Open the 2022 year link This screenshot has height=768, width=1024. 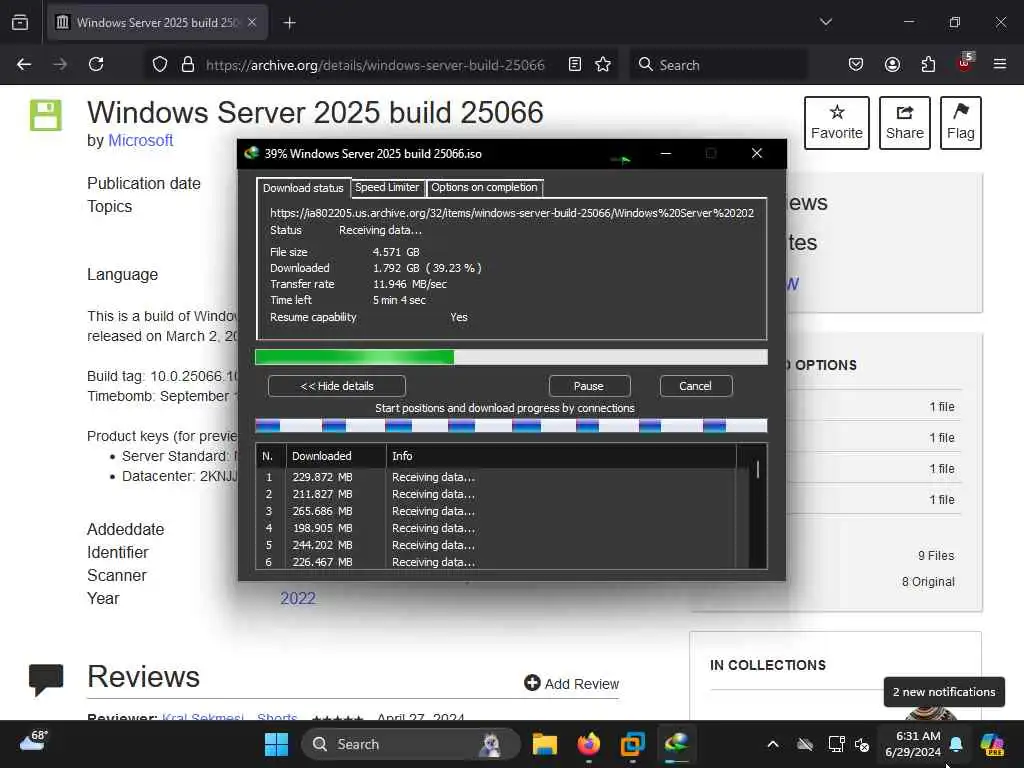click(298, 598)
